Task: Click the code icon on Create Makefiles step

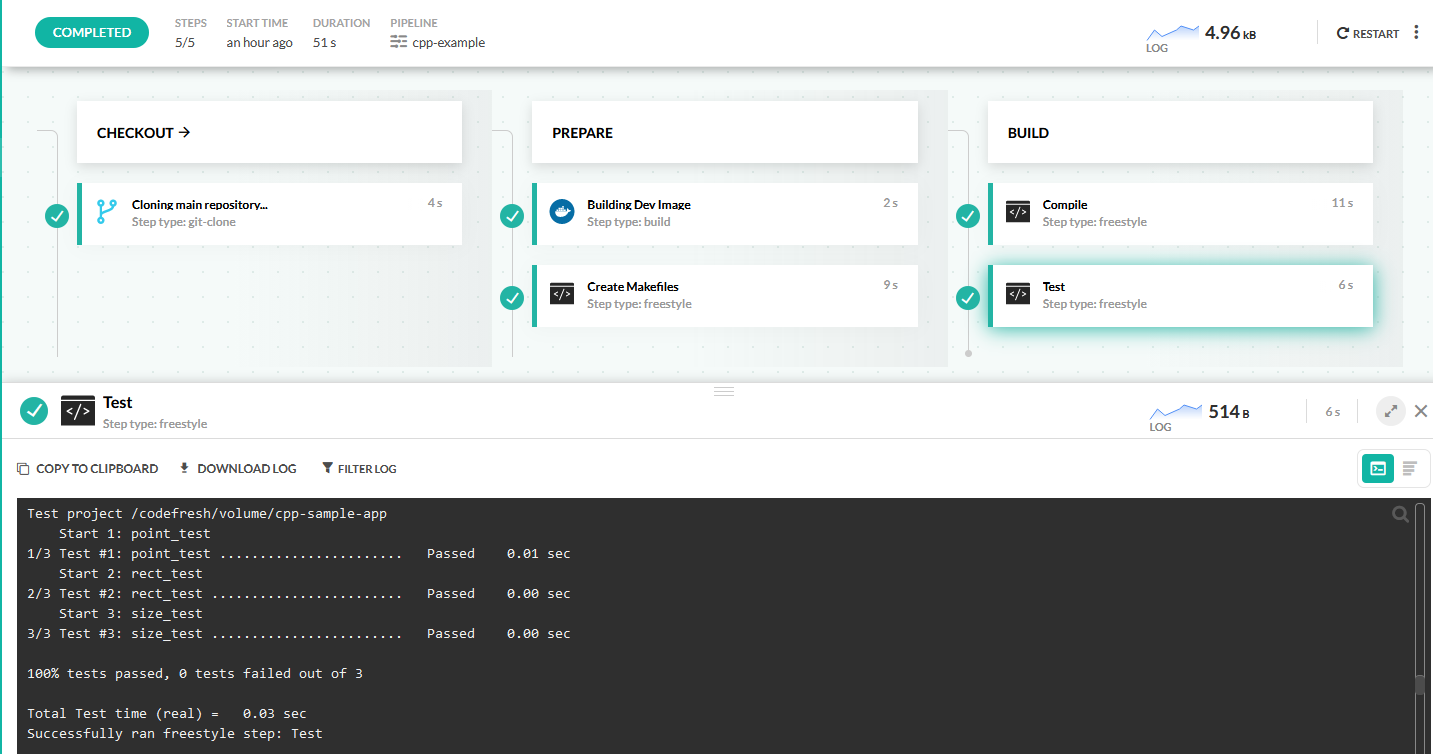Action: [562, 294]
